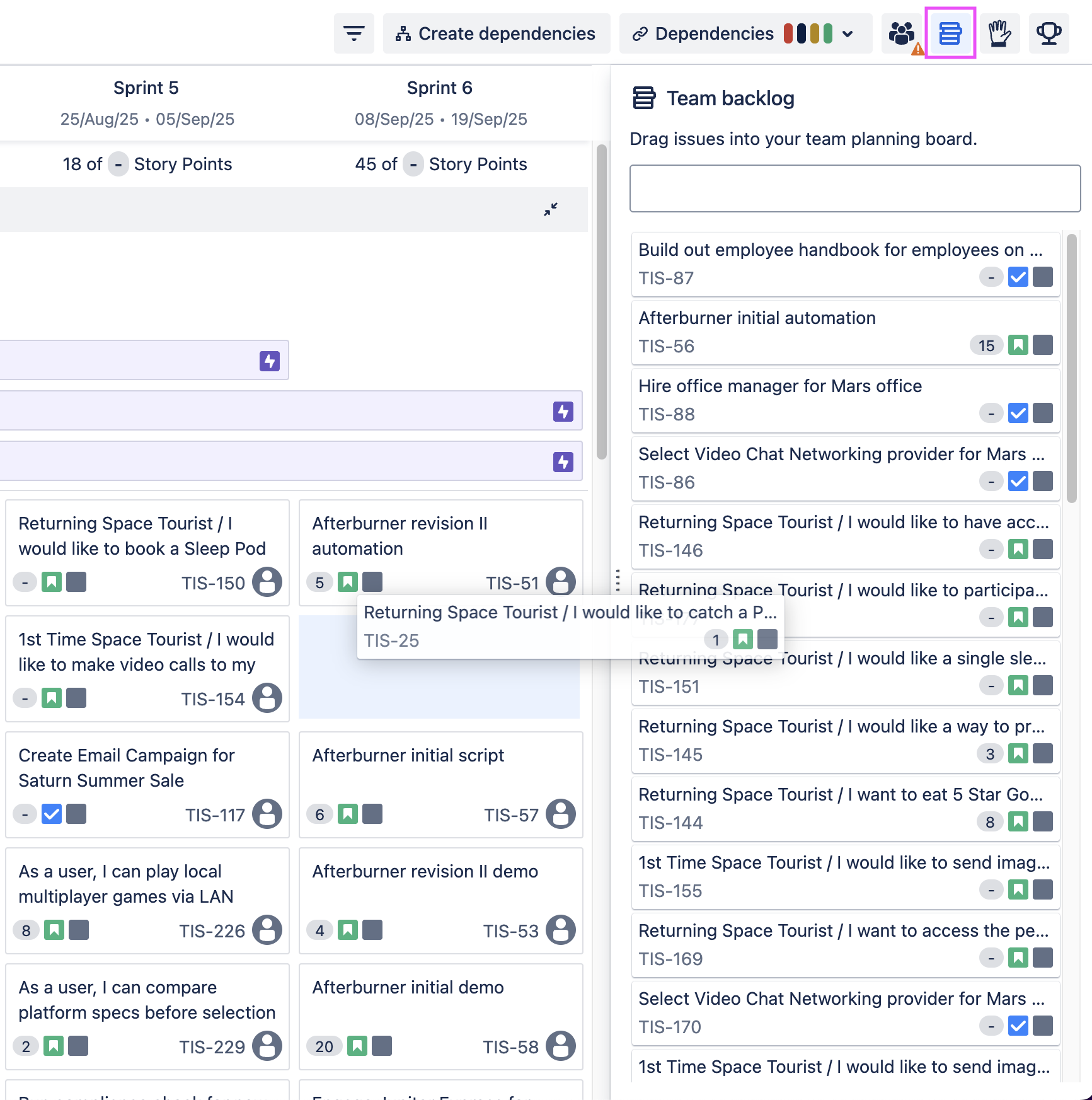
Task: Click the task type icon on TIS-117
Action: (x=52, y=814)
